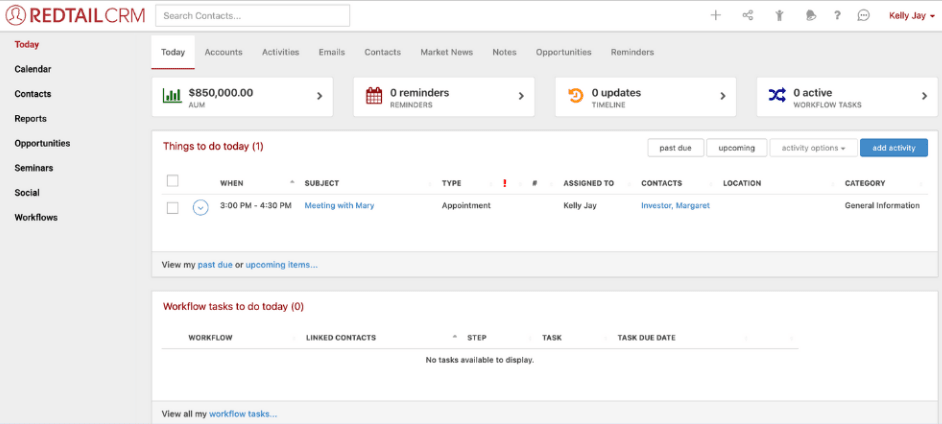The width and height of the screenshot is (942, 424).
Task: Click the orange timeline updates icon
Action: tap(576, 96)
